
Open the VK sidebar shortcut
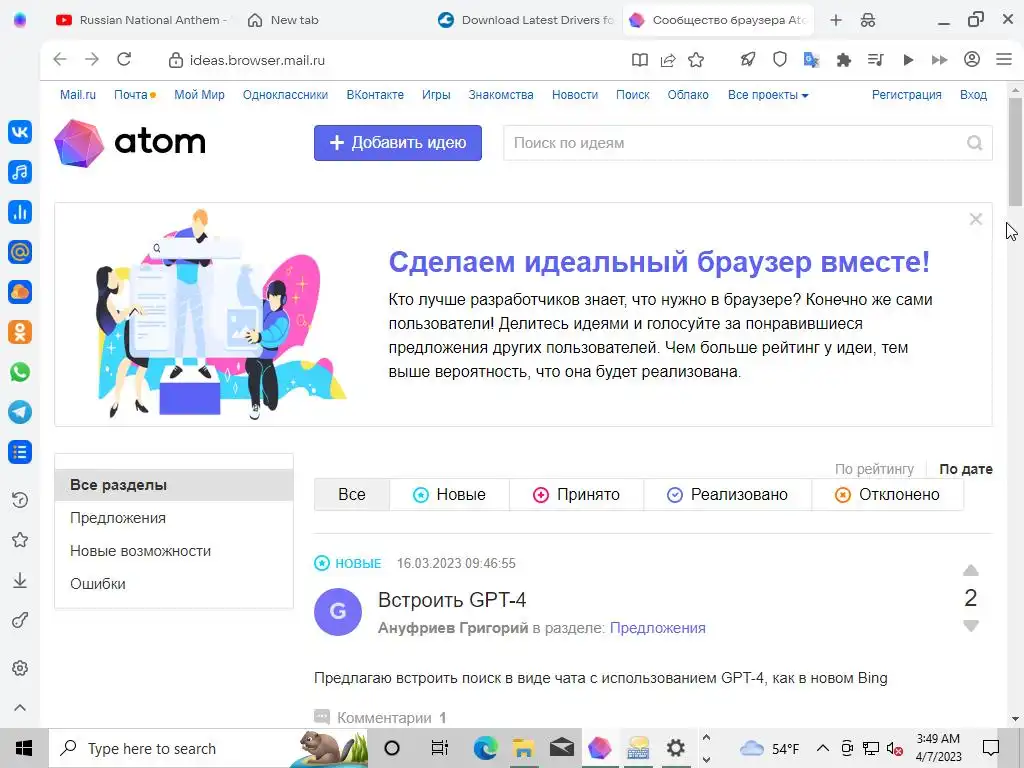tap(20, 132)
